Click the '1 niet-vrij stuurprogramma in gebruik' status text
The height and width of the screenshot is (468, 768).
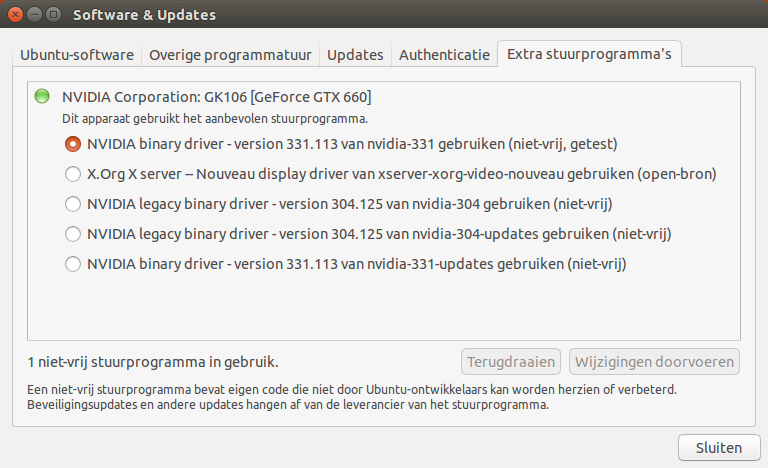153,362
